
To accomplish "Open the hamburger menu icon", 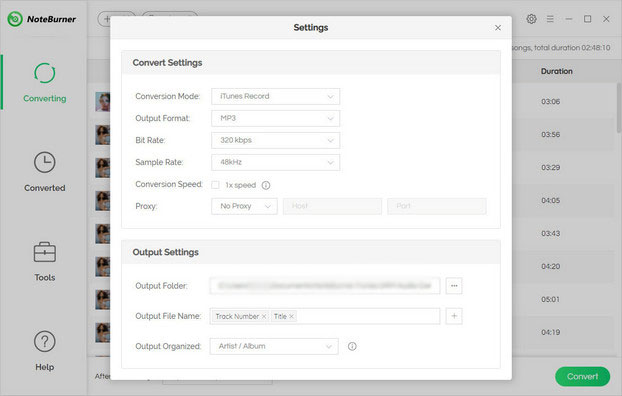I will click(550, 19).
